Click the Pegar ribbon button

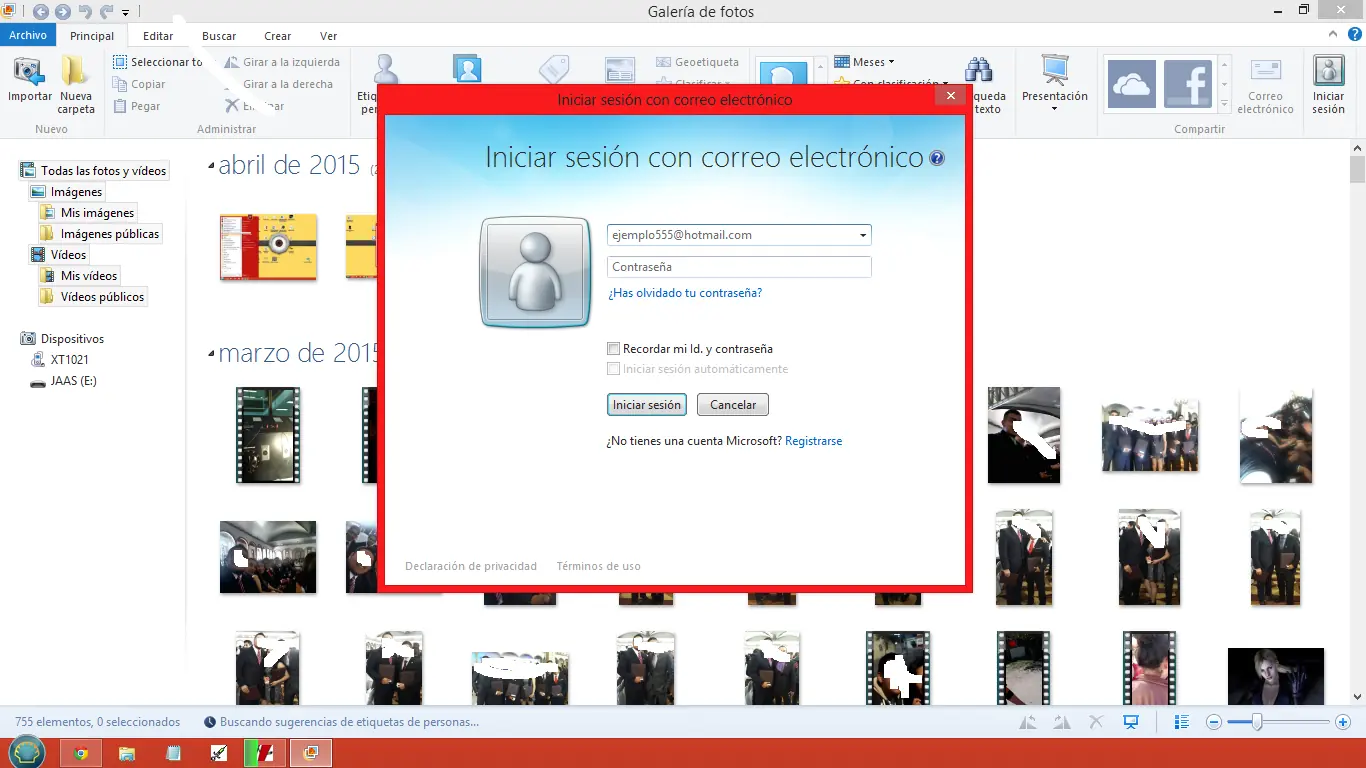coord(137,106)
